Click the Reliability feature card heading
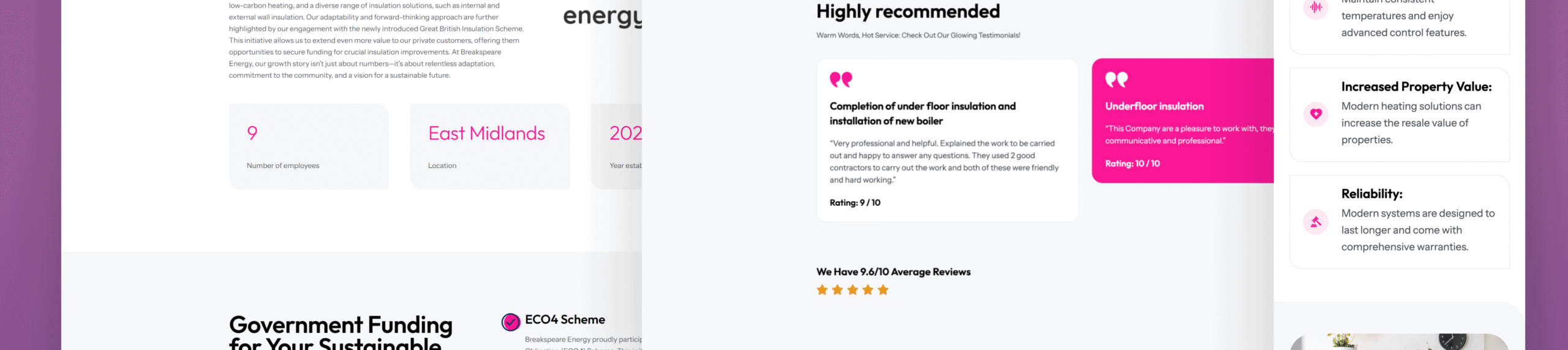Image resolution: width=1568 pixels, height=350 pixels. [x=1371, y=194]
